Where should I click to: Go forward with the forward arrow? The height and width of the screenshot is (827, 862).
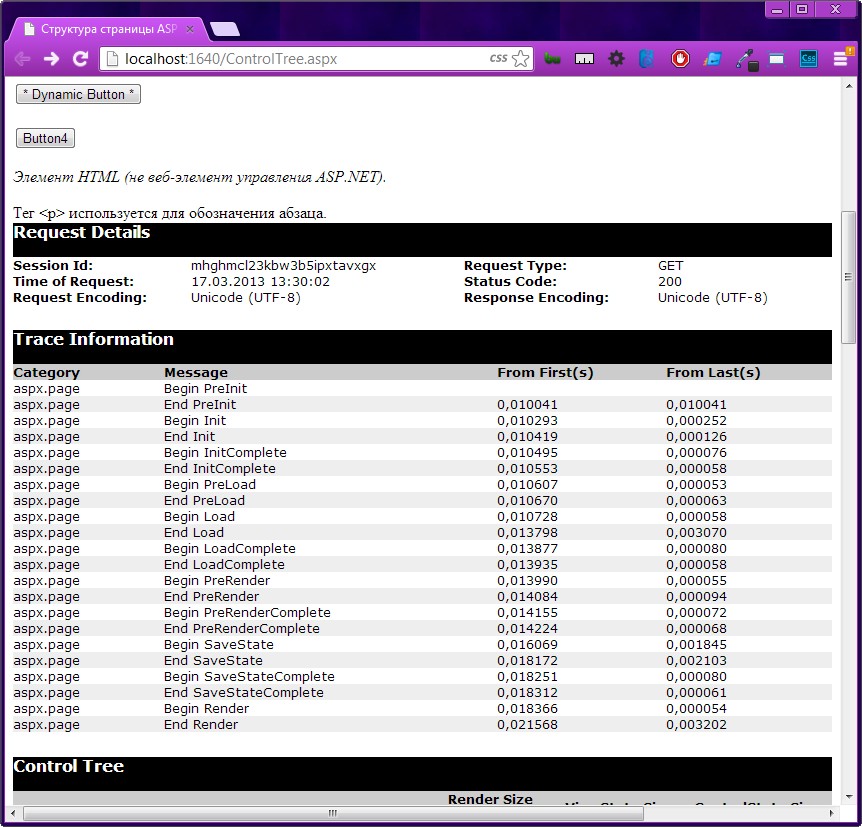pos(51,59)
